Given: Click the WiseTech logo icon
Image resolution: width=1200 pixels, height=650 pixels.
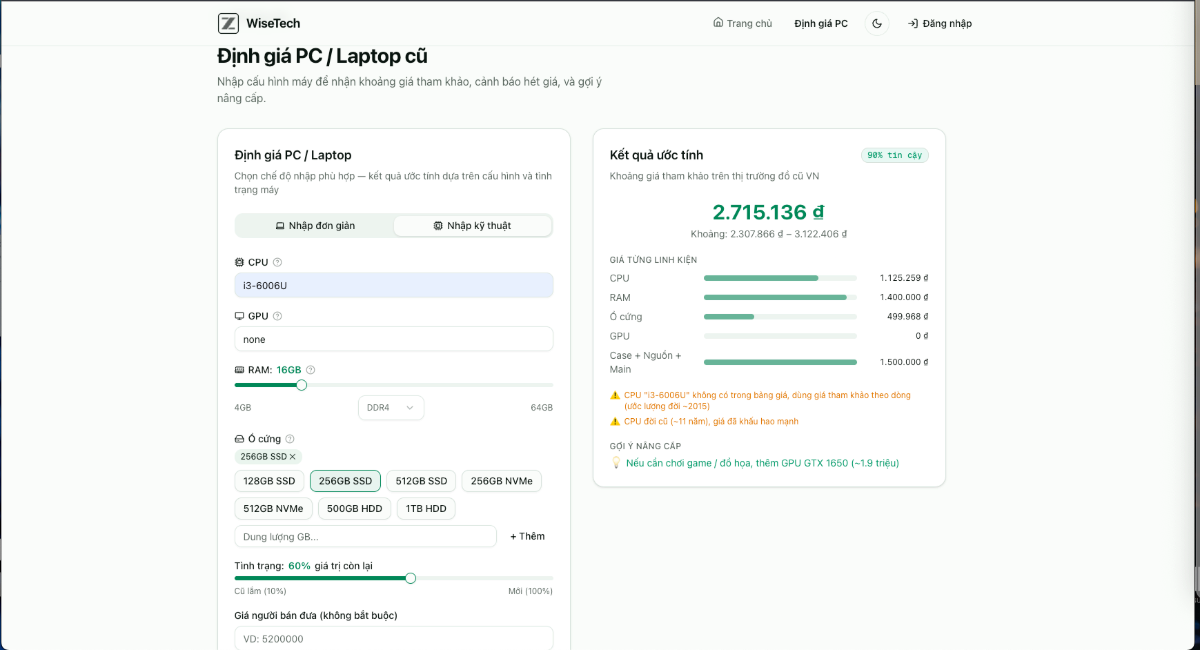Looking at the screenshot, I should 229,23.
